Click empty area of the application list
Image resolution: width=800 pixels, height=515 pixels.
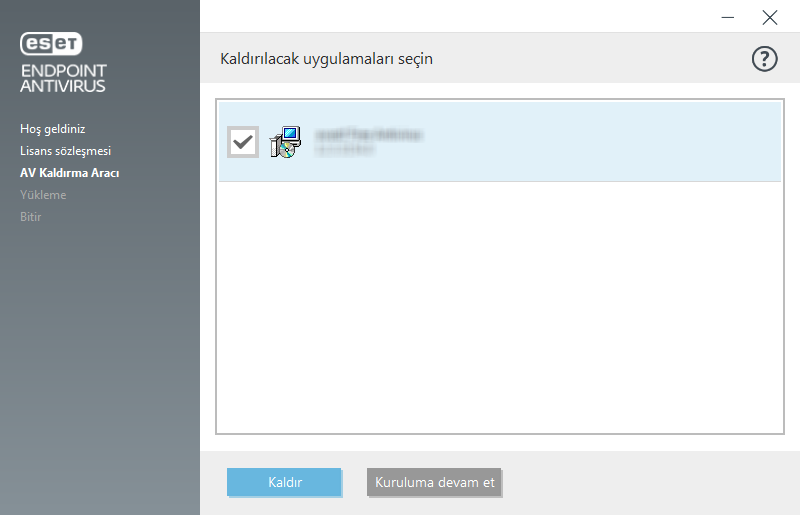(498, 310)
